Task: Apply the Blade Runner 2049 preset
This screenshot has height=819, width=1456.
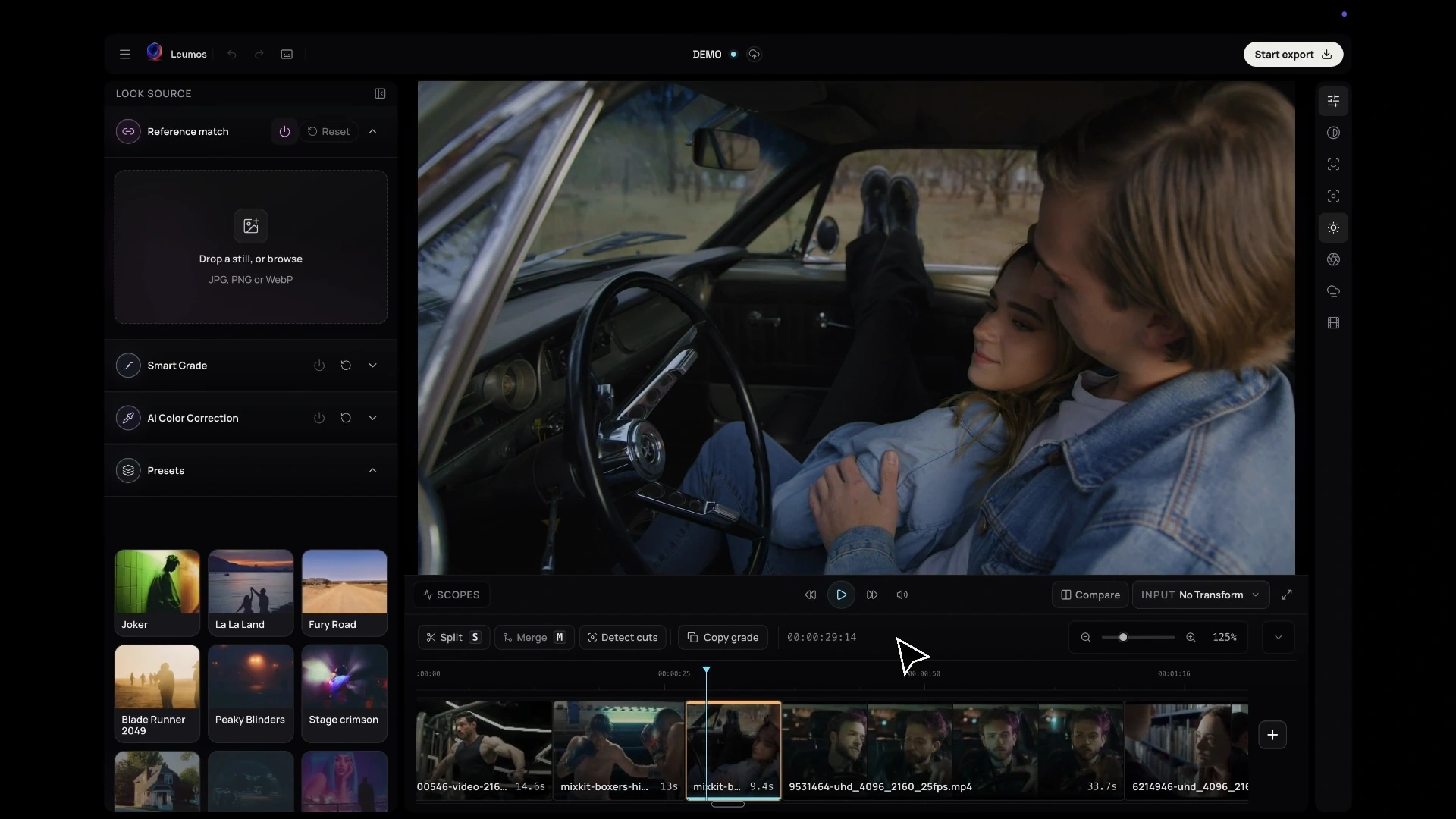Action: tap(157, 693)
